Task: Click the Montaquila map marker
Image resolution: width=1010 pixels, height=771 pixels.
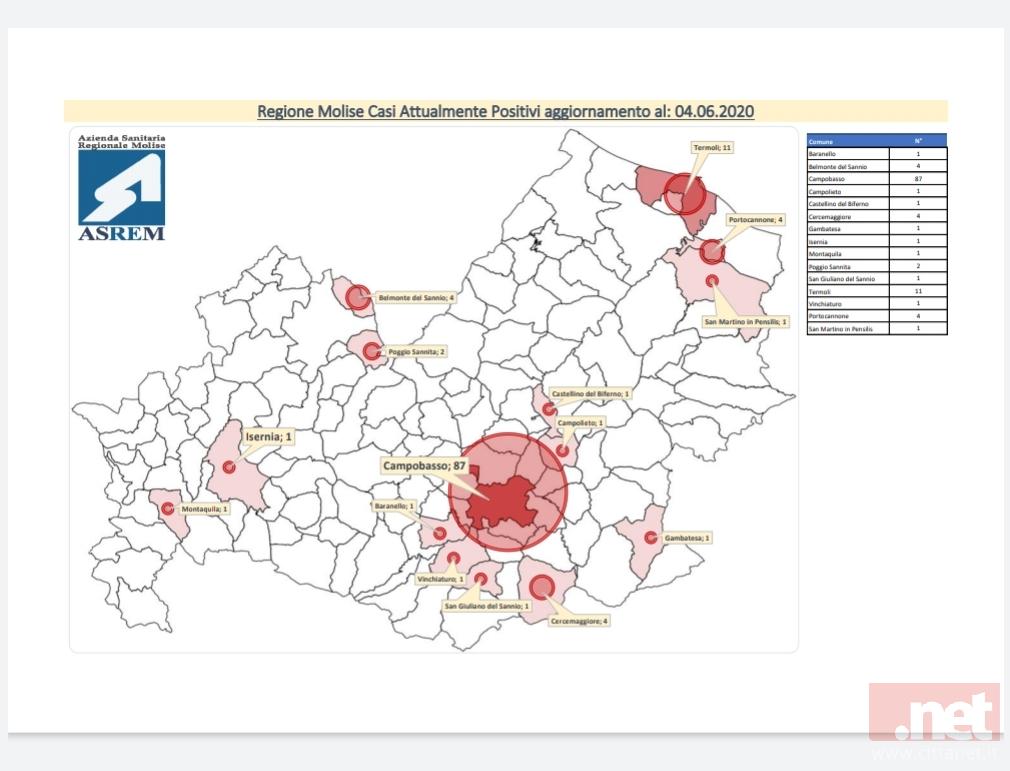Action: pyautogui.click(x=167, y=508)
